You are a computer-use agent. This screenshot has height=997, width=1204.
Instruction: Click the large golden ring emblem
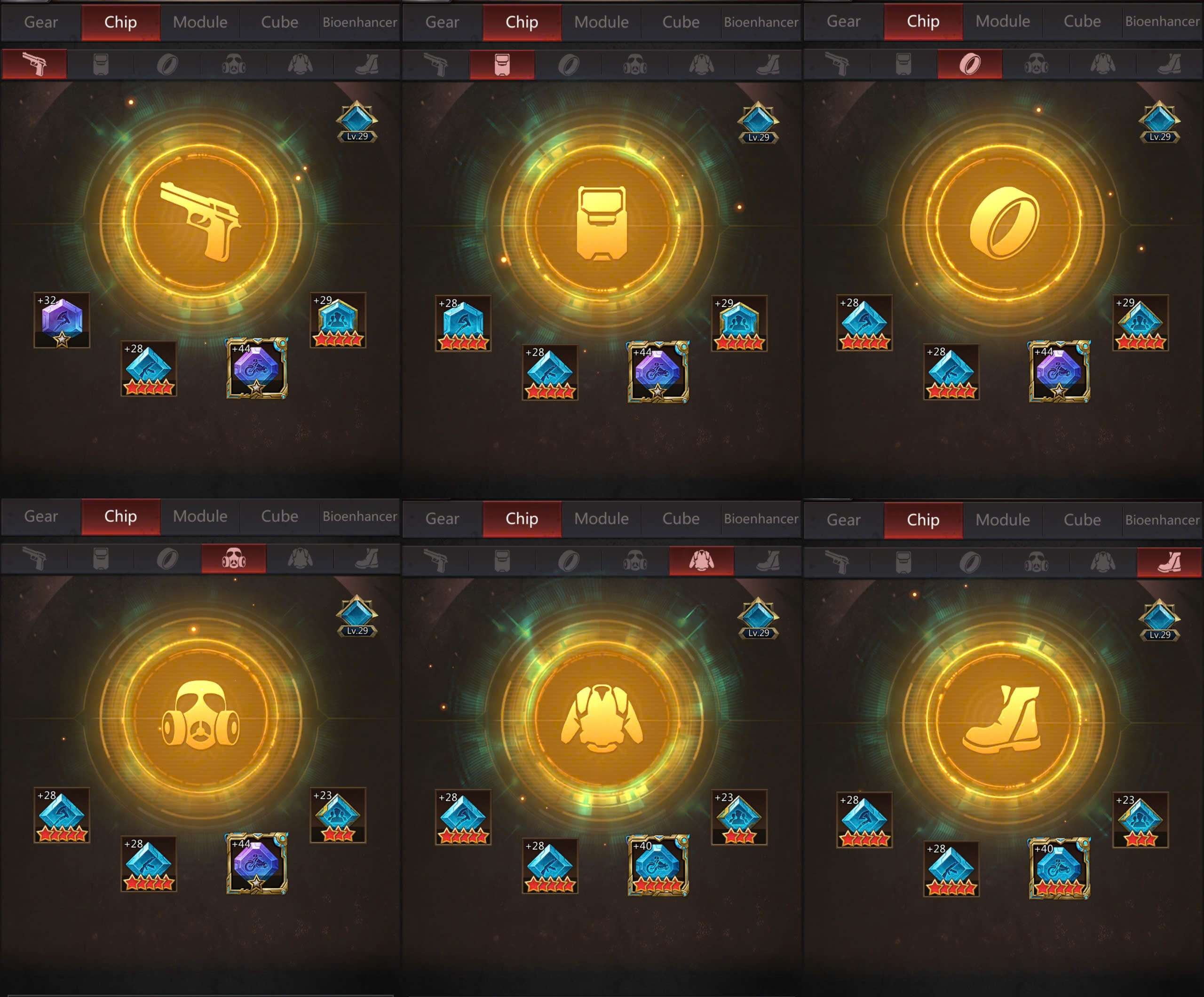1003,222
